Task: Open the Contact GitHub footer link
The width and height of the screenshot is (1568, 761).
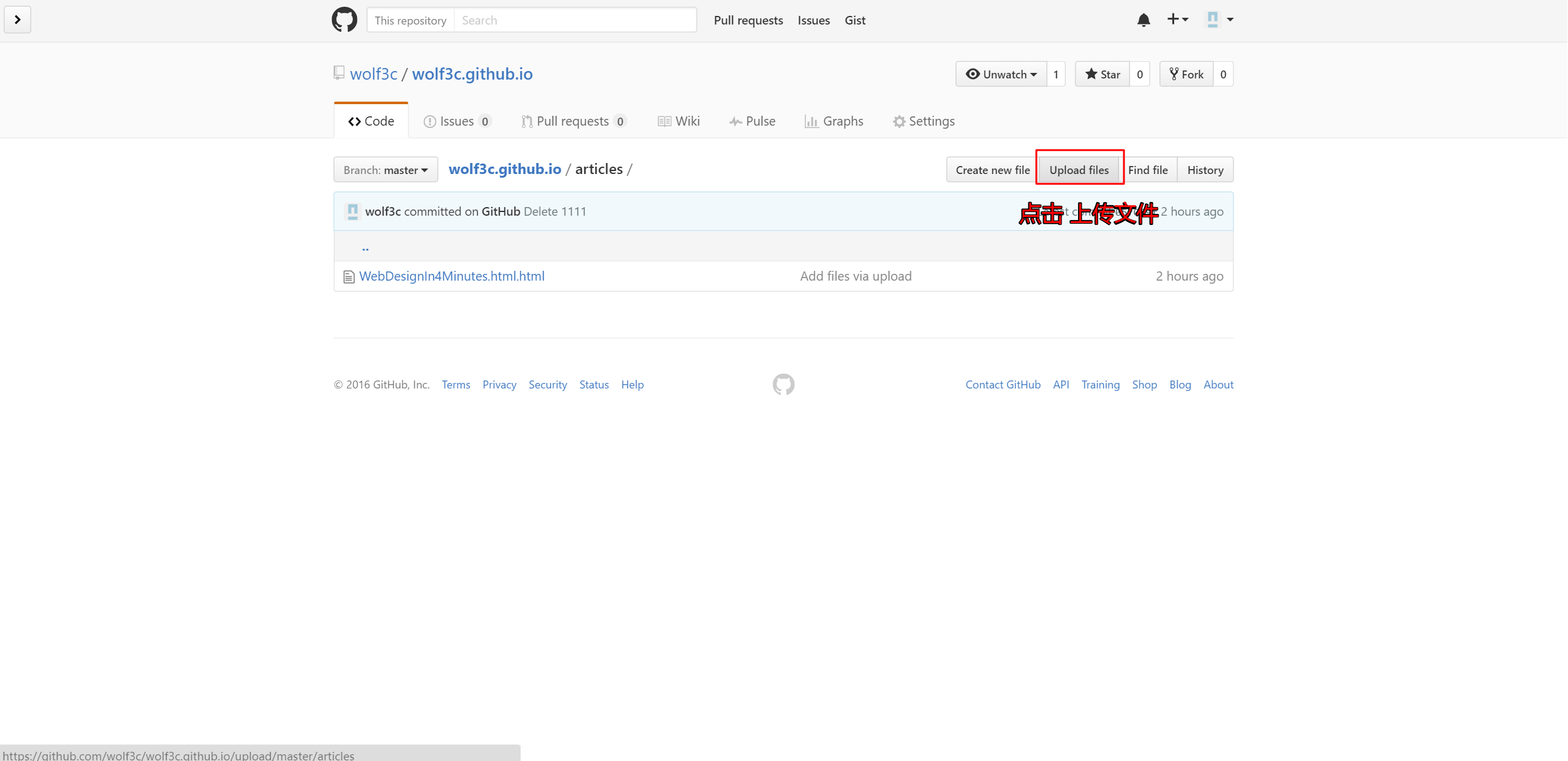Action: pos(1003,385)
